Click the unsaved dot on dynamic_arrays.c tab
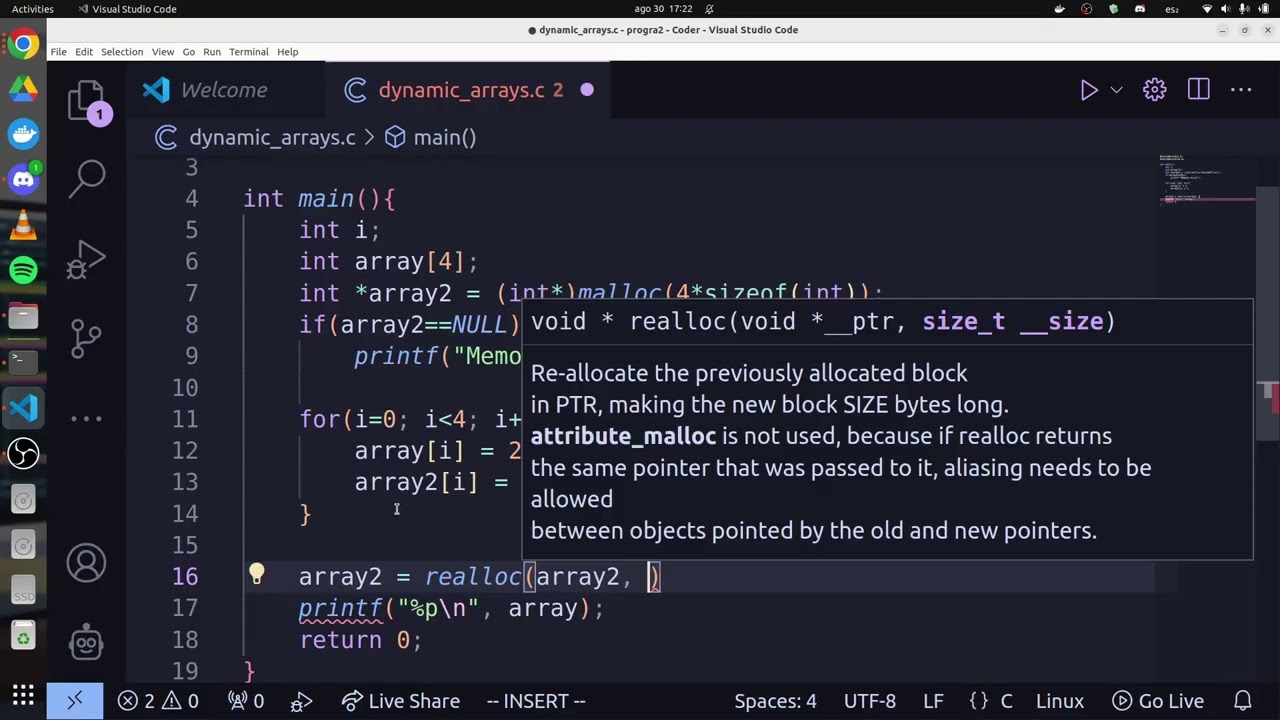This screenshot has height=720, width=1280. 587,90
